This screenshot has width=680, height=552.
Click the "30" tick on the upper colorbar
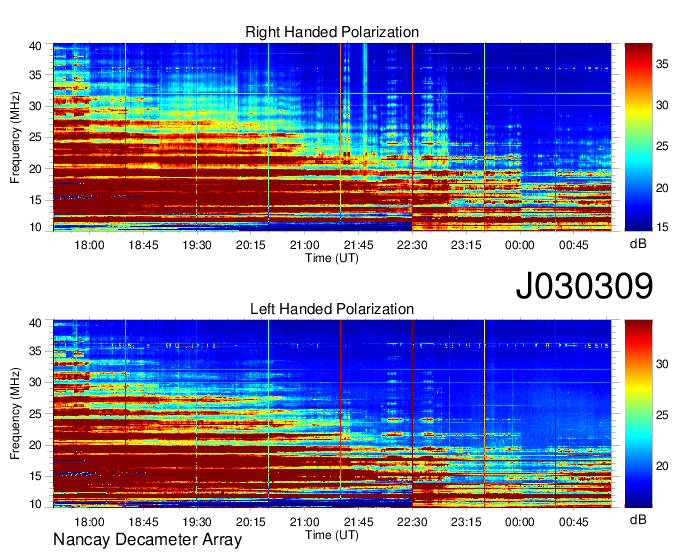(x=662, y=105)
